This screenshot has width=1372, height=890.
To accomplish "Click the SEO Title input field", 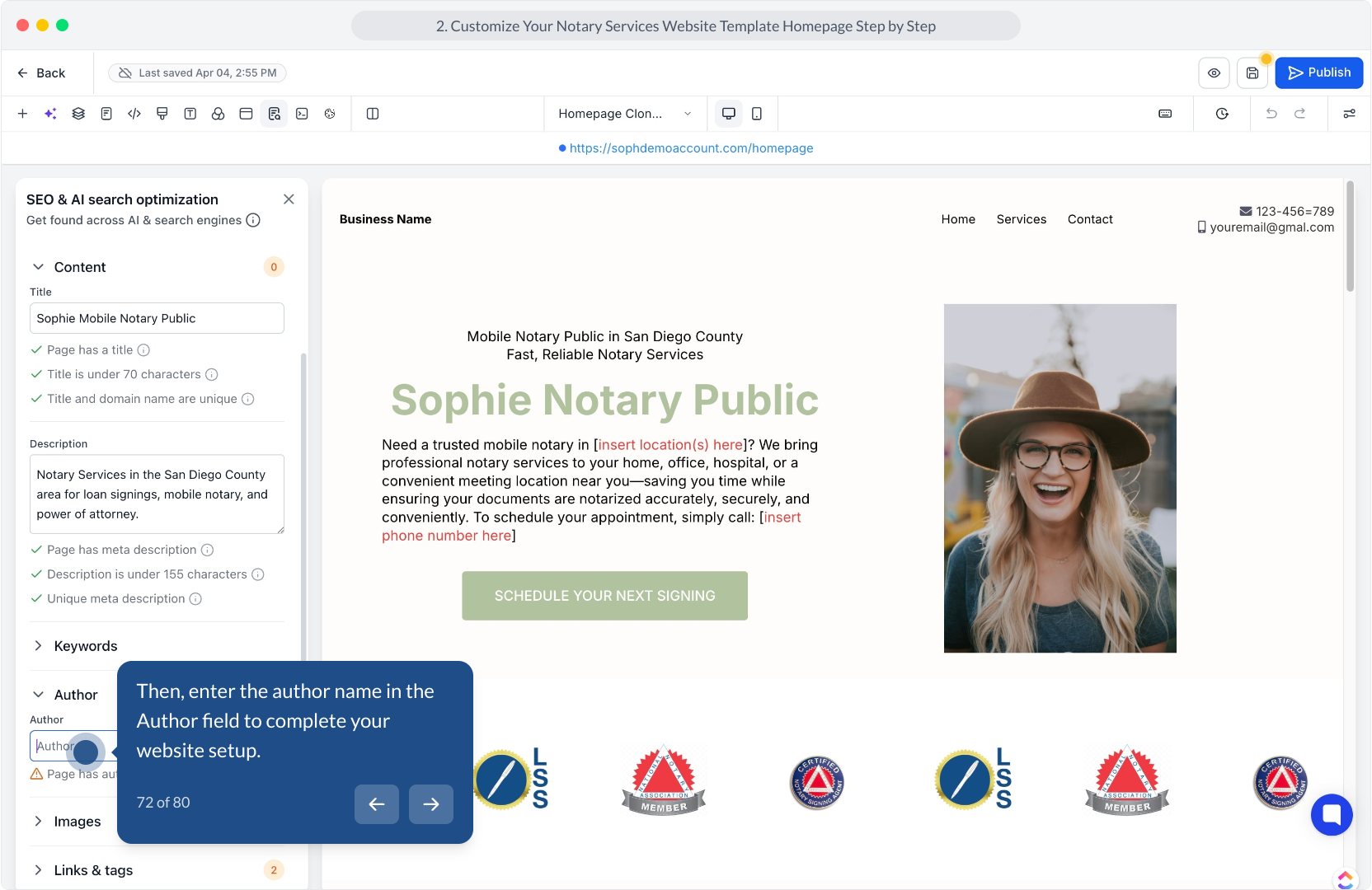I will point(157,318).
